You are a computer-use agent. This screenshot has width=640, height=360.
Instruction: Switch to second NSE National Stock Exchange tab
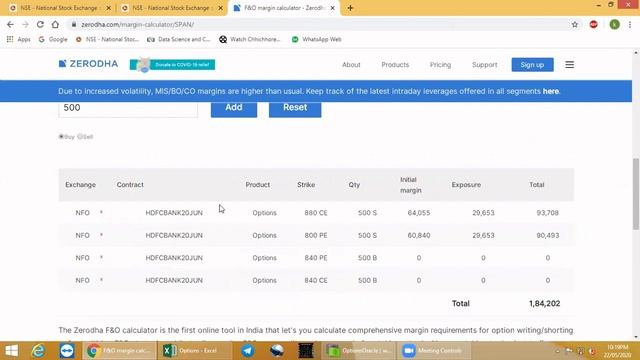(171, 8)
